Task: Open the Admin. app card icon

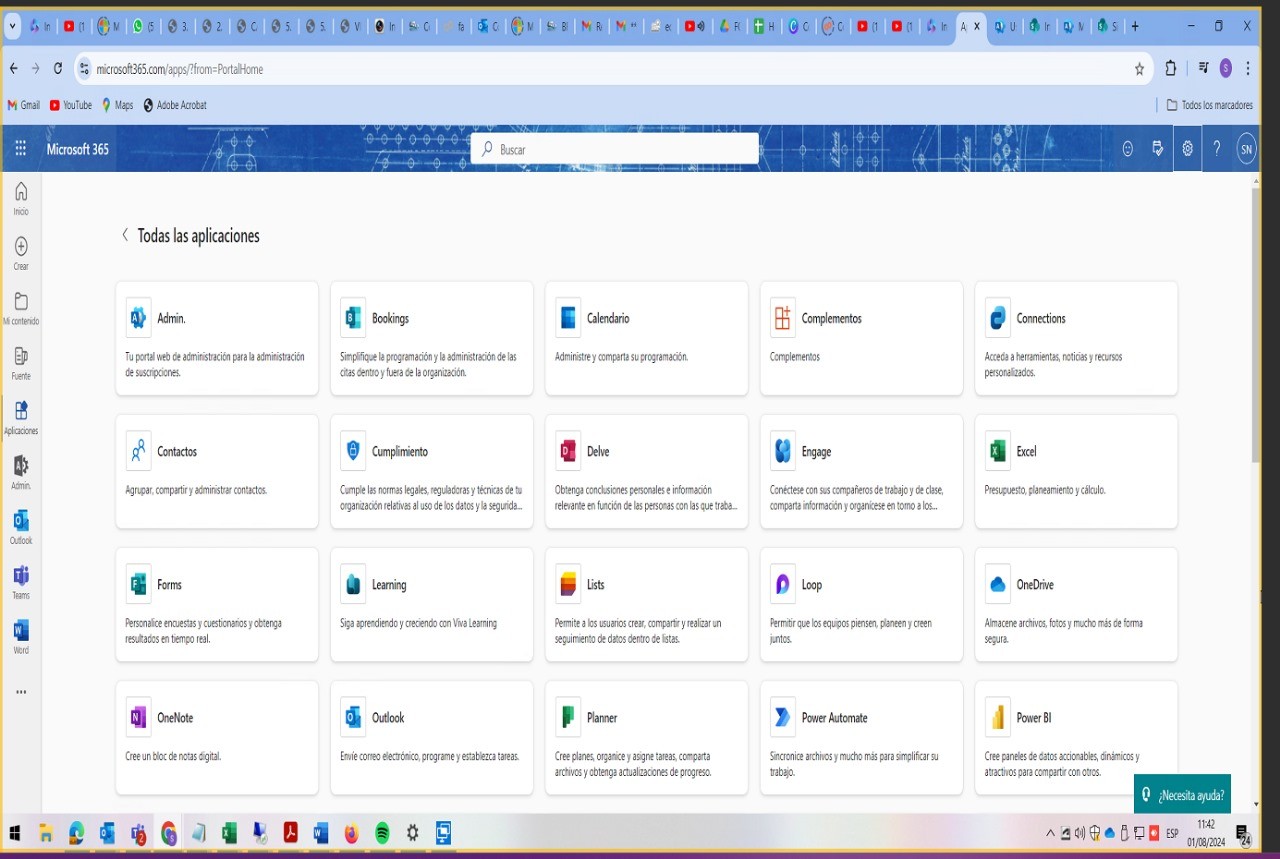Action: pyautogui.click(x=138, y=318)
